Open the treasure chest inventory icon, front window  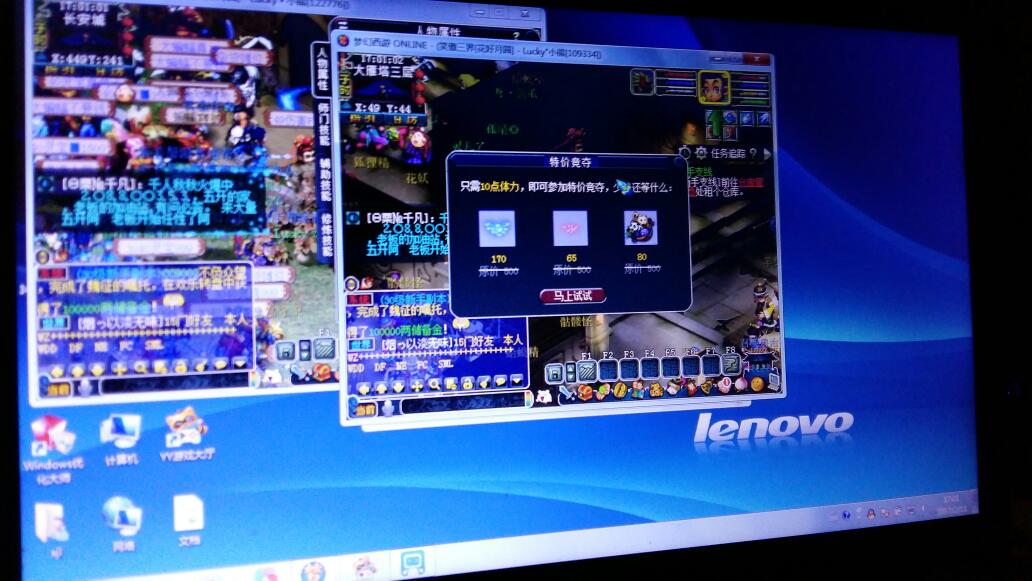(584, 393)
